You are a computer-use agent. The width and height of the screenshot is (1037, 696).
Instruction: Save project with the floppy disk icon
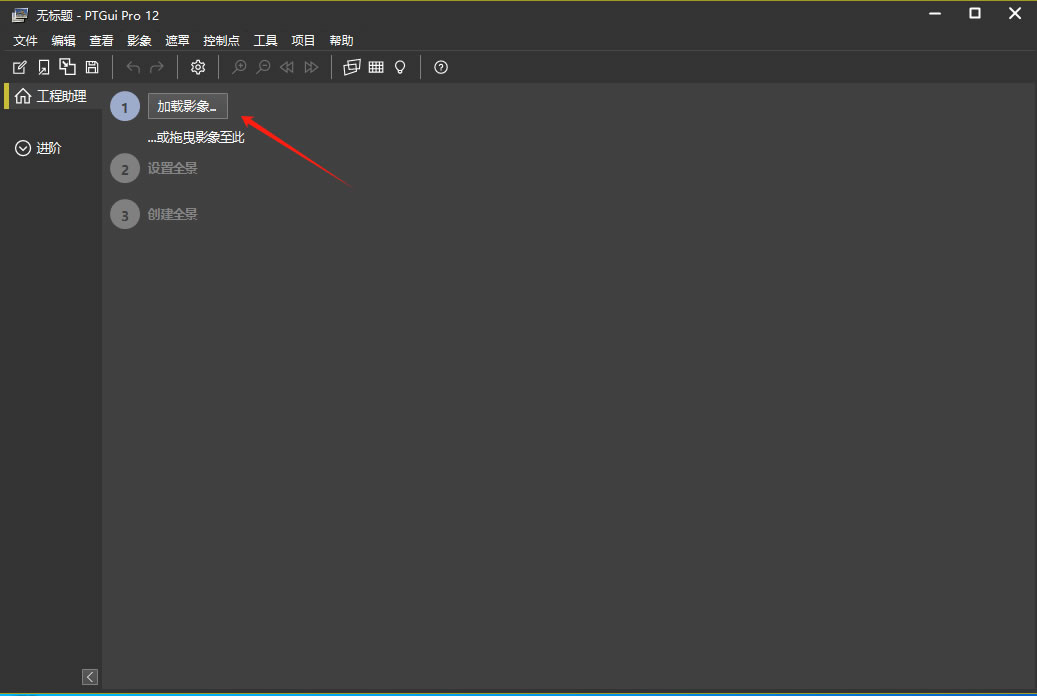92,67
